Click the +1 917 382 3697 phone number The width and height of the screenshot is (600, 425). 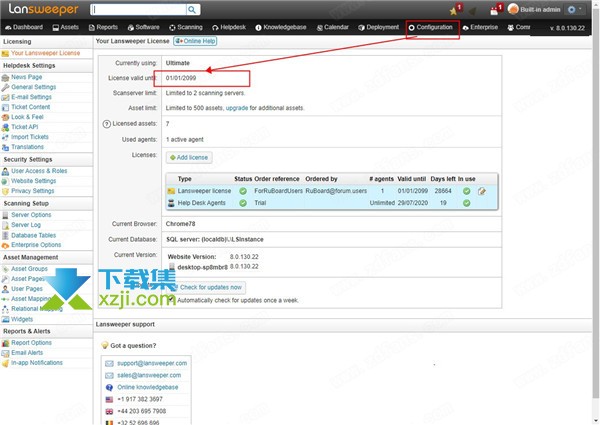[140, 399]
